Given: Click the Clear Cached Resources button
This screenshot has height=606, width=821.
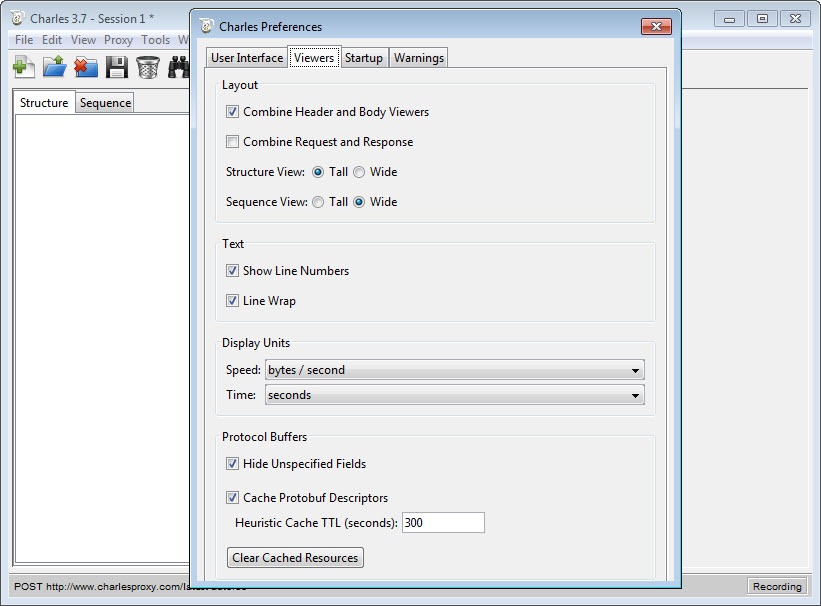Looking at the screenshot, I should click(295, 557).
